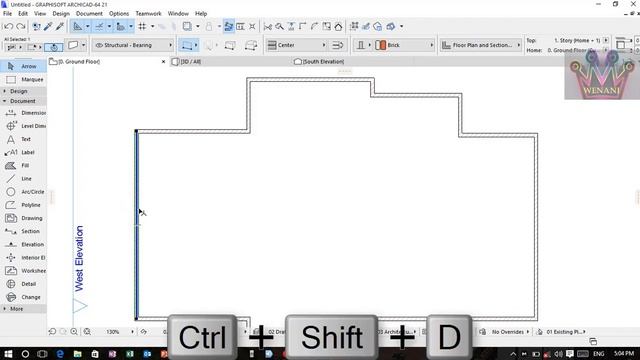
Task: Select the Elevation tool
Action: click(x=24, y=244)
